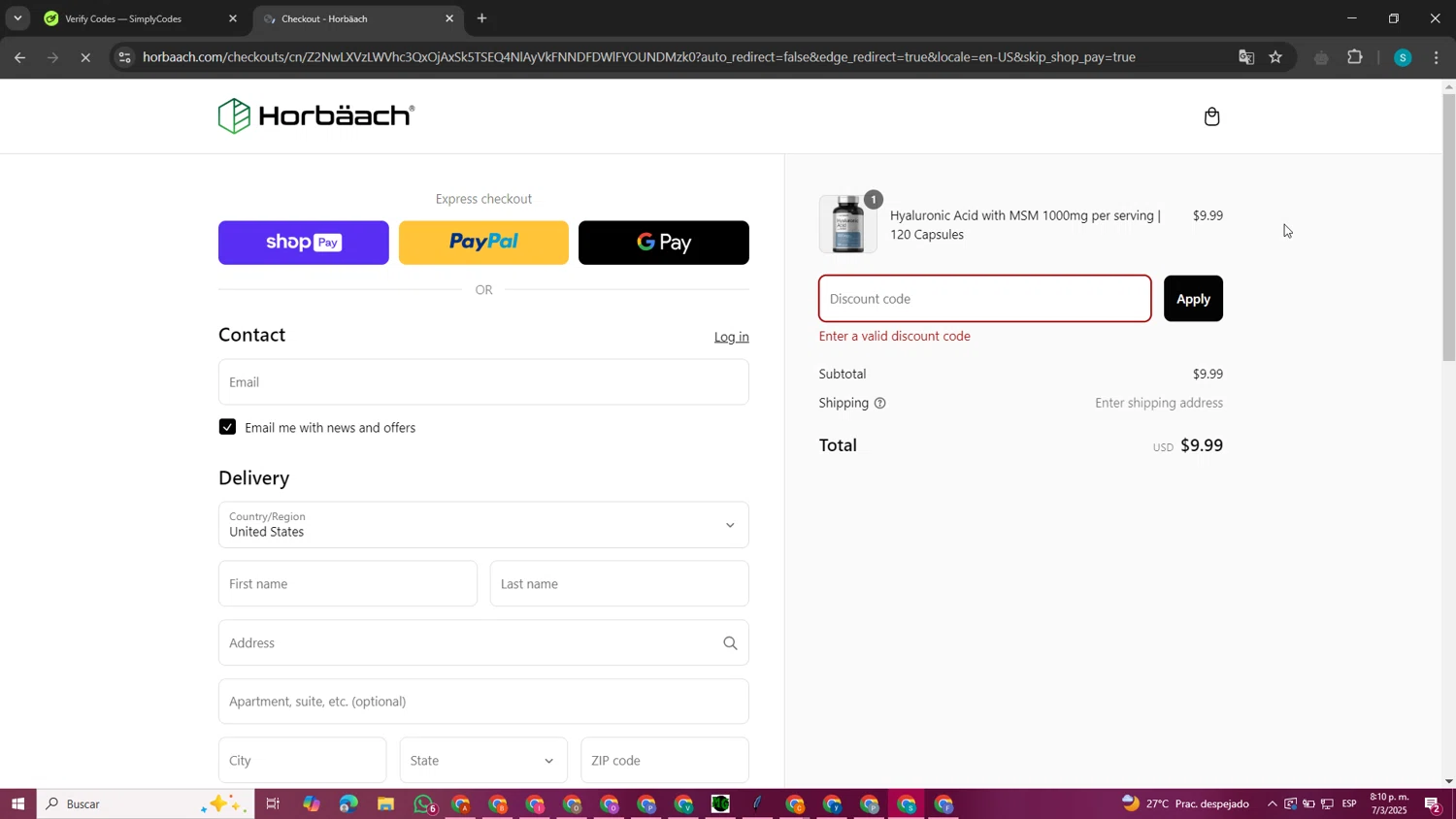
Task: Close the Checkout - Horbäach tab
Action: [x=449, y=18]
